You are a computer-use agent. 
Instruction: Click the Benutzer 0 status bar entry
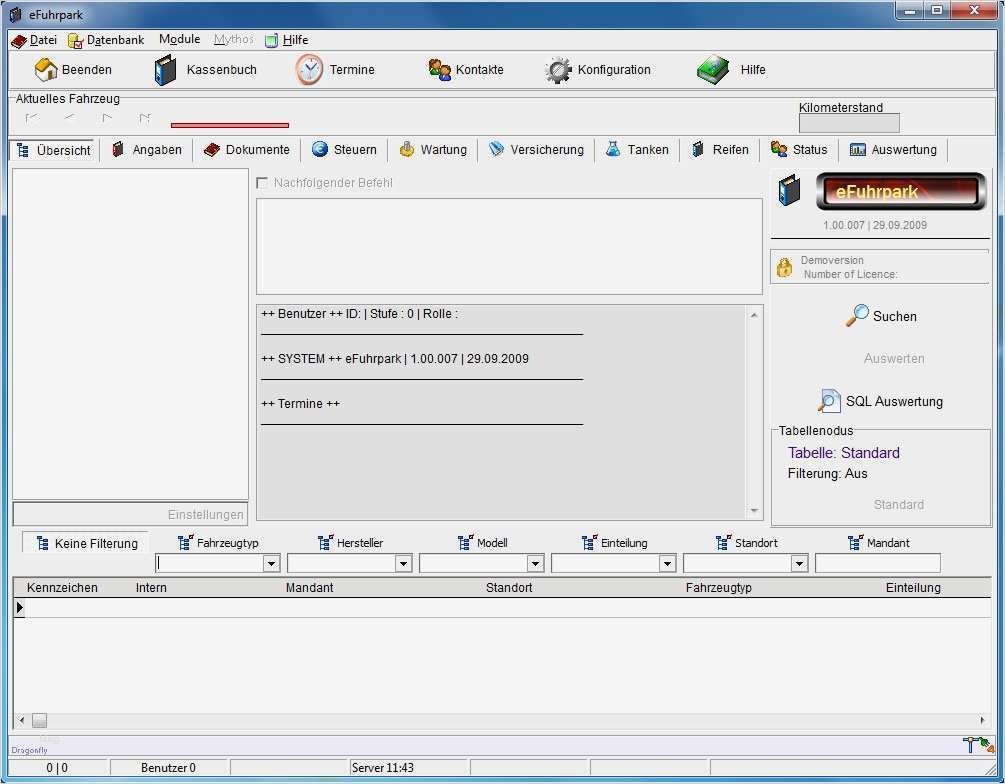169,767
